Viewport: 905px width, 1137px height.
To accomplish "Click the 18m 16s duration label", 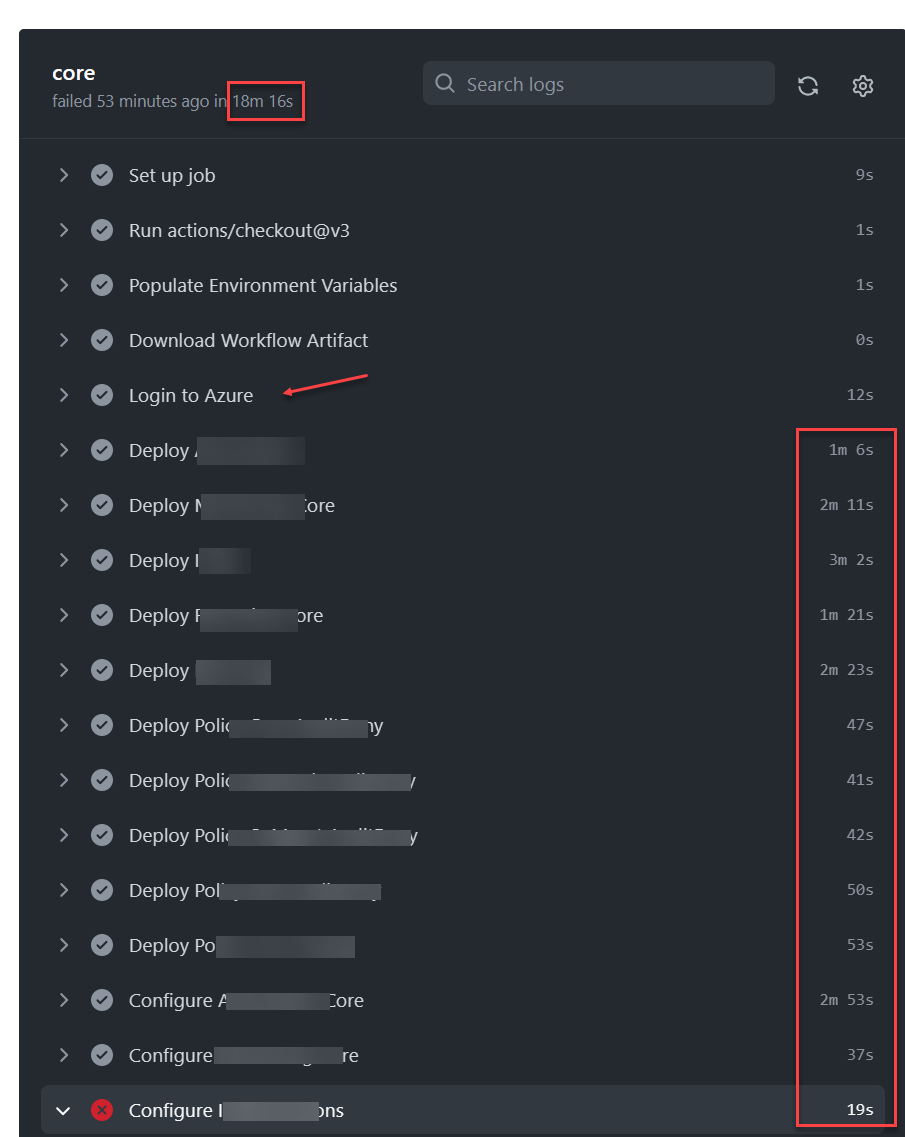I will click(264, 100).
